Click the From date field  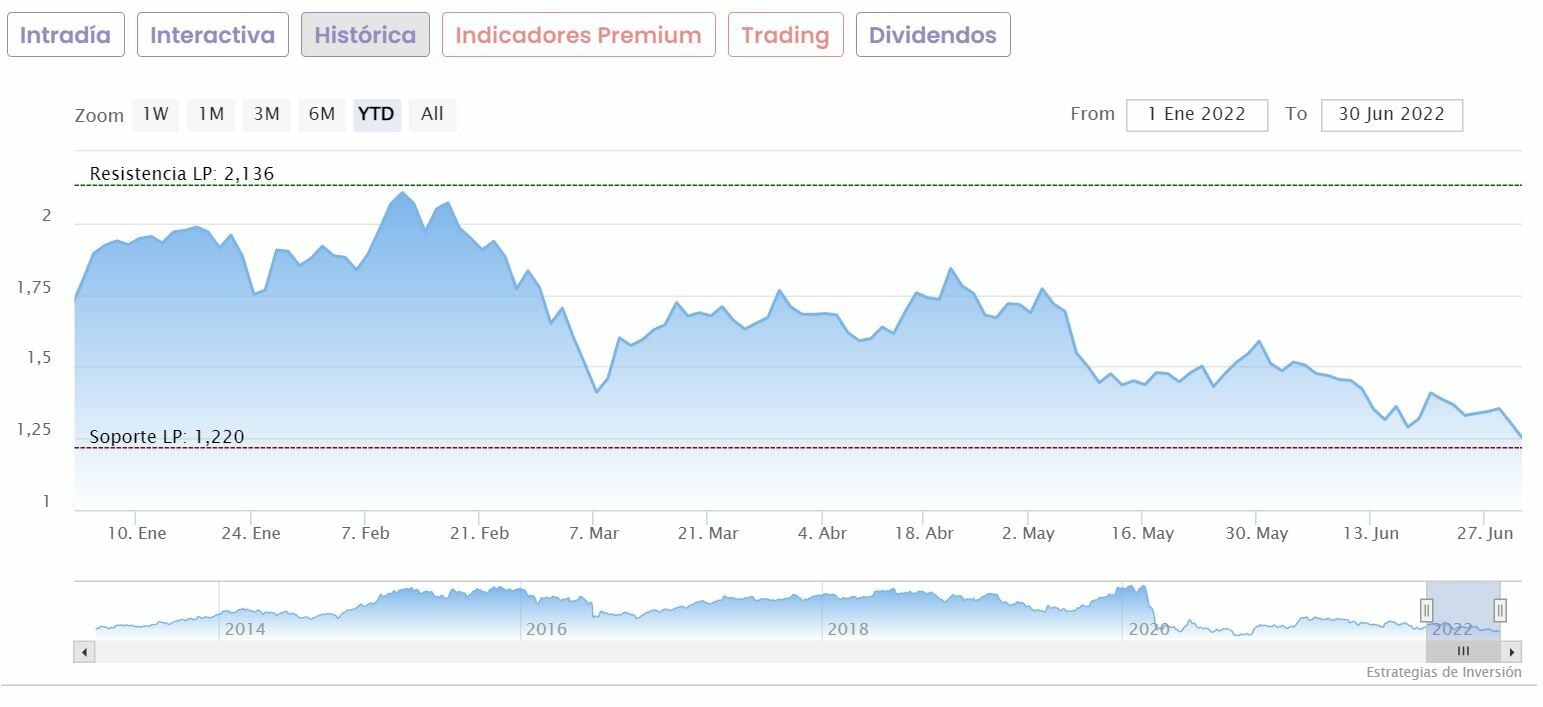pos(1196,114)
